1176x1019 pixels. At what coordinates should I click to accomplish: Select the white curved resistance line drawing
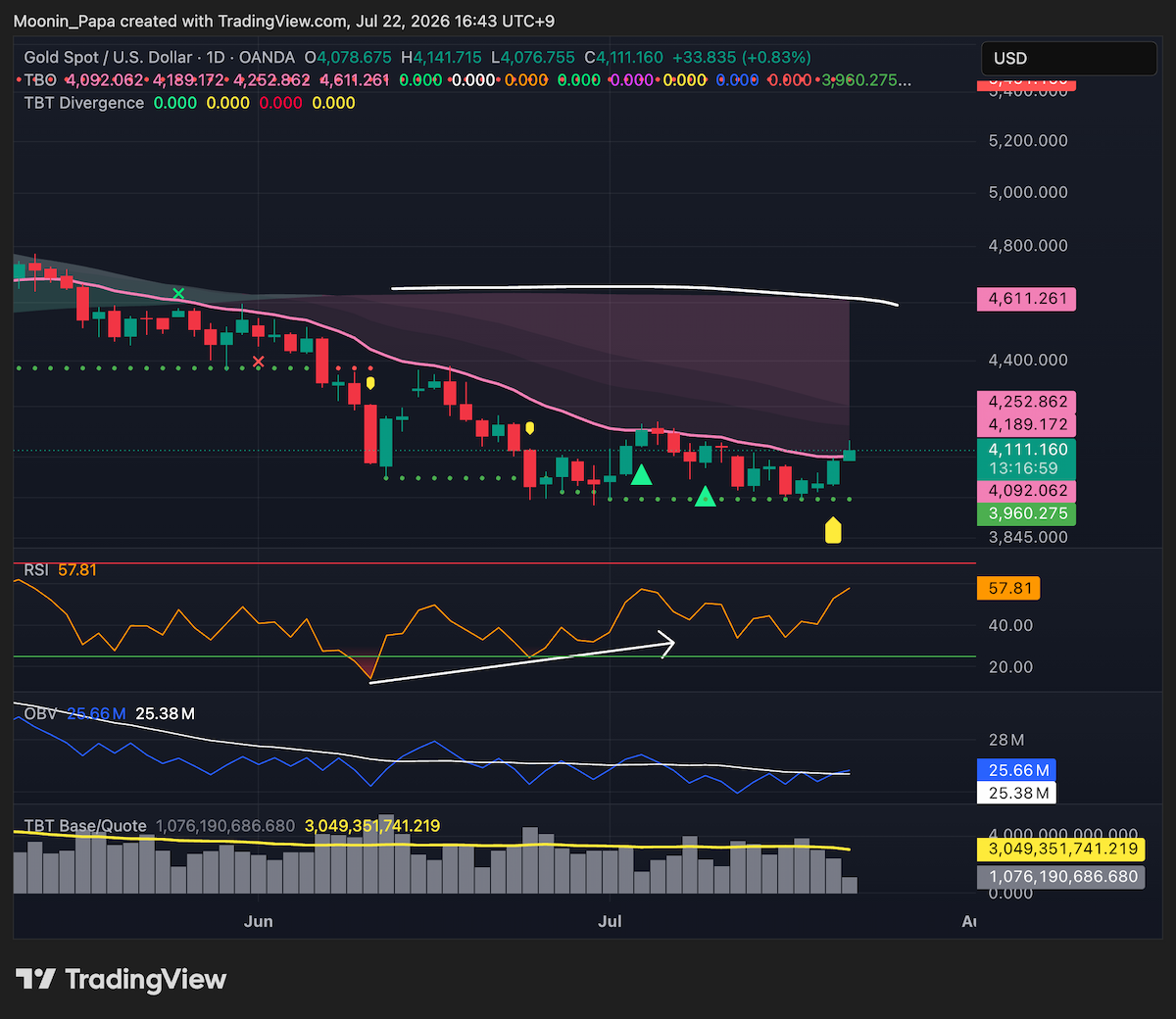click(645, 291)
